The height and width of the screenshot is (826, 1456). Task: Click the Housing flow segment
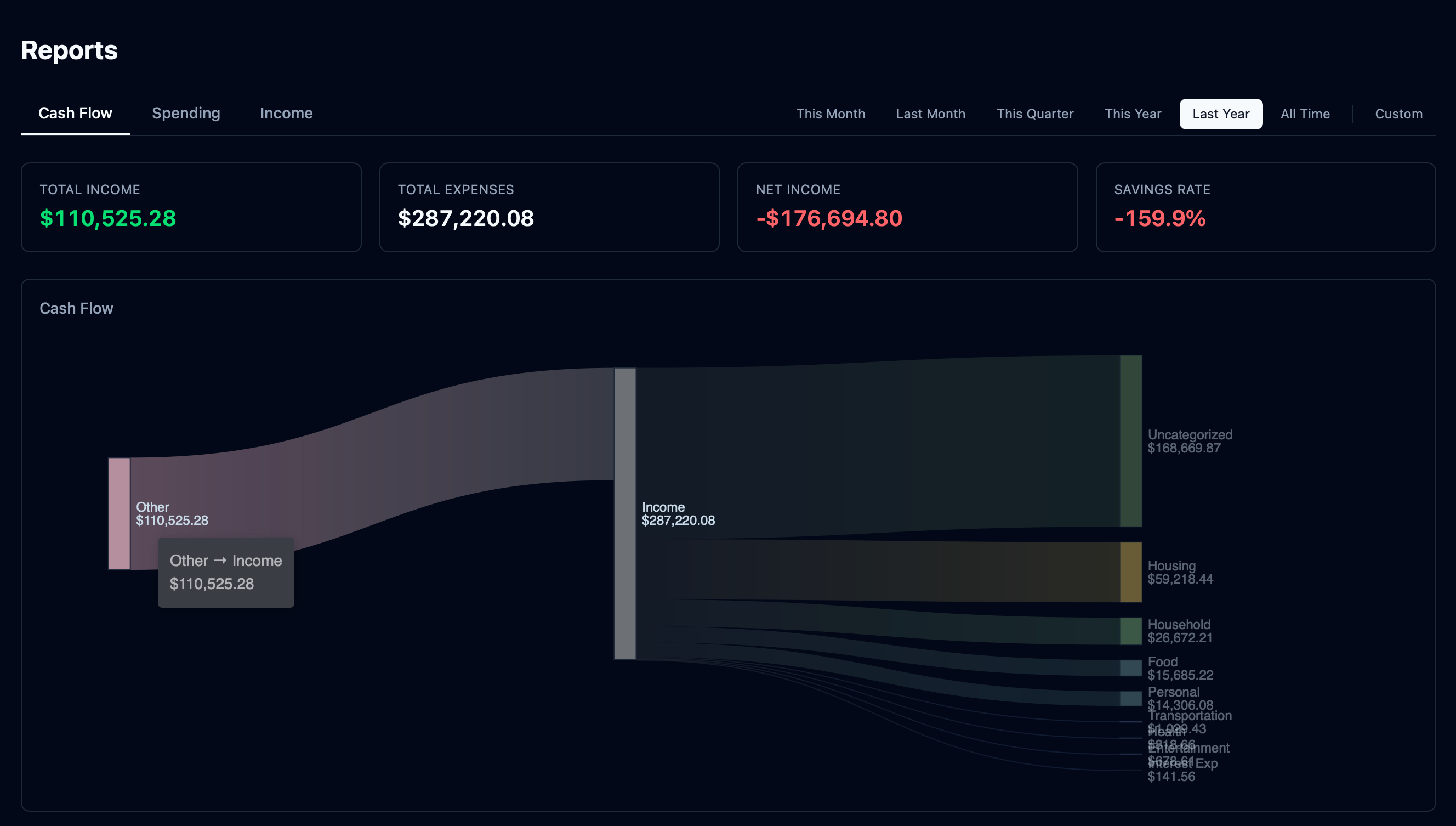click(1130, 572)
